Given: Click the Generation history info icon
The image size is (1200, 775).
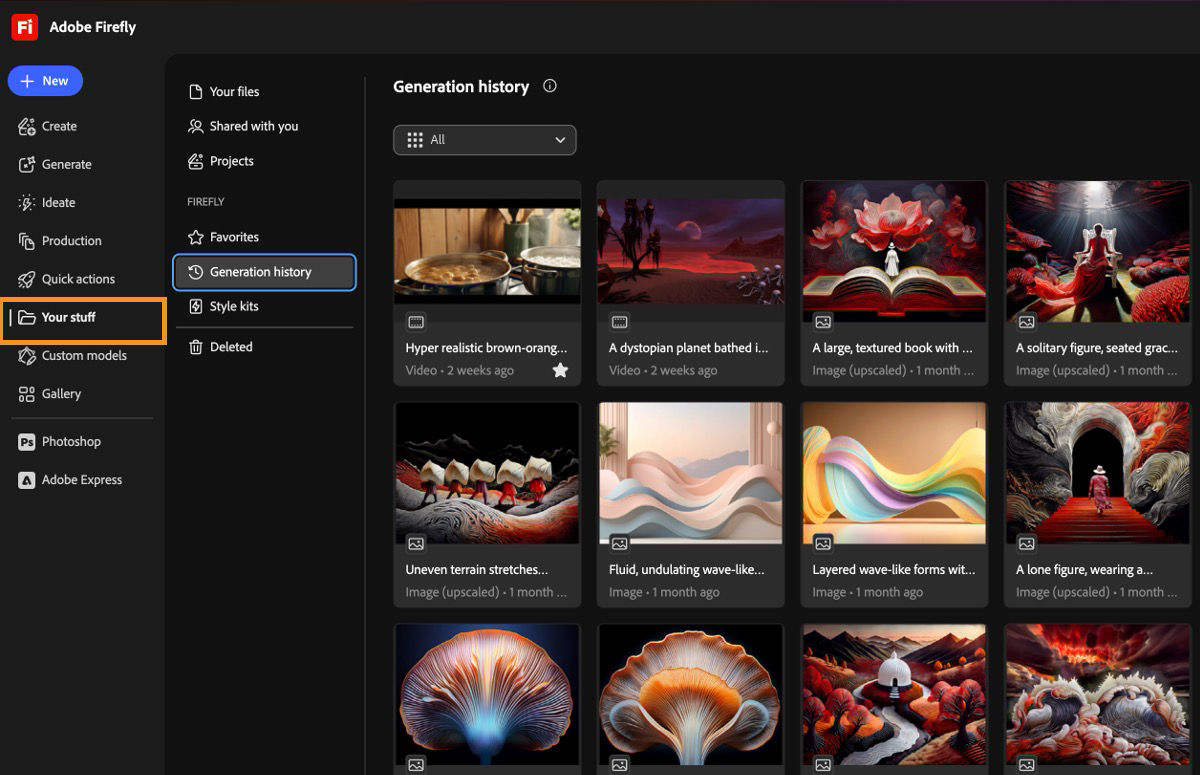Looking at the screenshot, I should (x=549, y=86).
